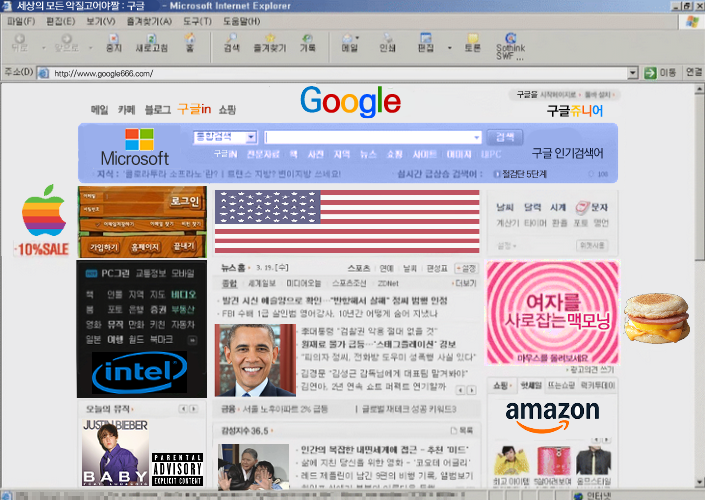Click the Amazon logo
Screen dimensions: 705x500
coord(553,416)
